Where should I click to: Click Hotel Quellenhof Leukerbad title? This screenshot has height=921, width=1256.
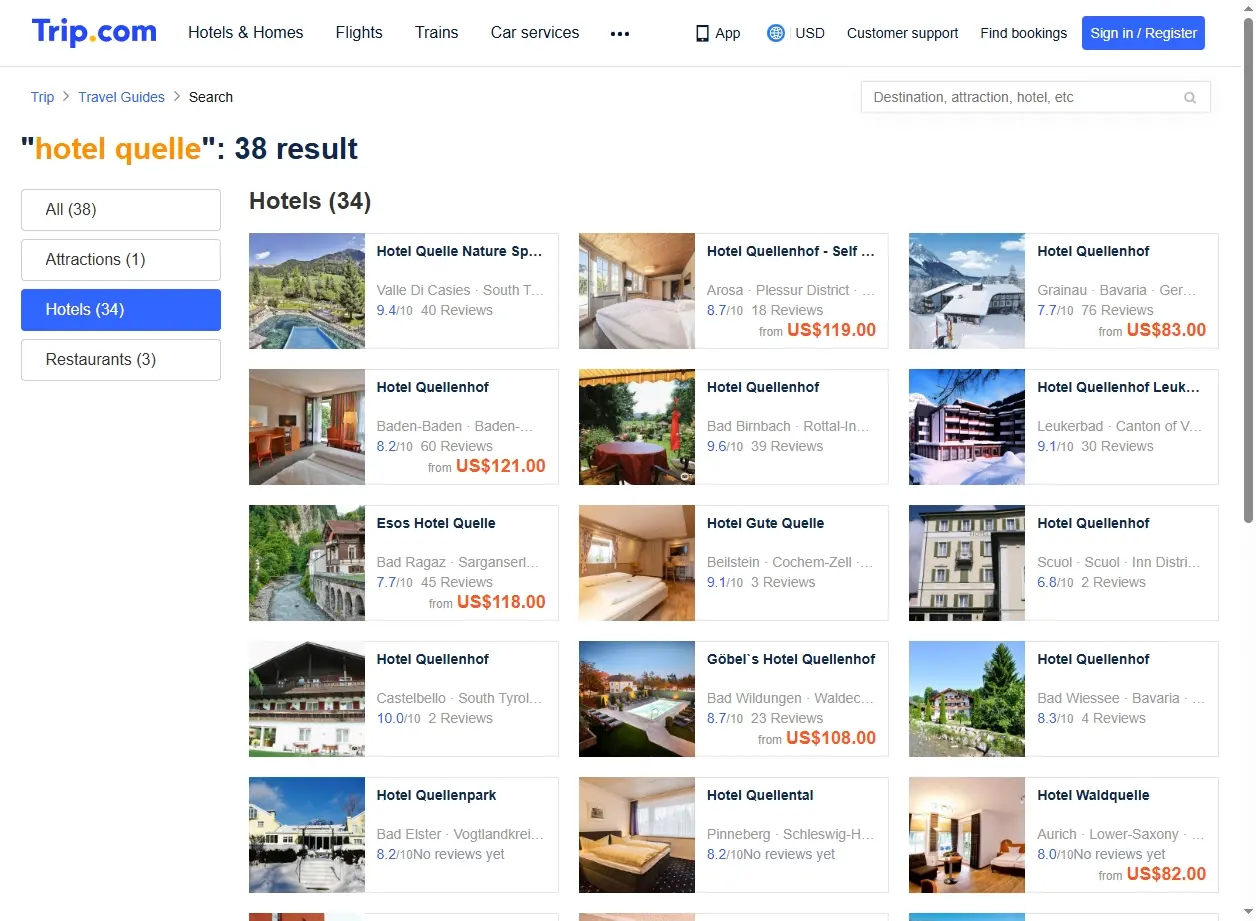tap(1119, 388)
